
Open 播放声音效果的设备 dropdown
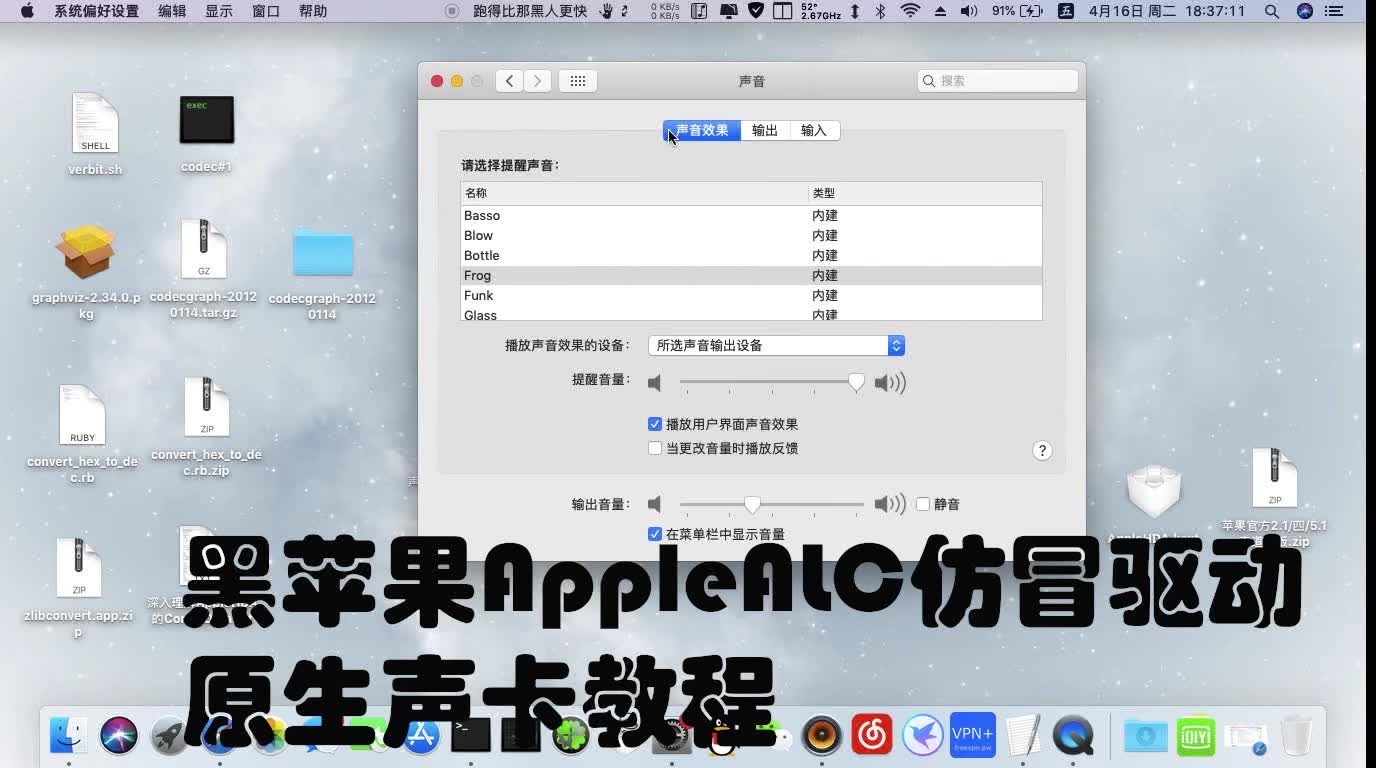pos(776,345)
